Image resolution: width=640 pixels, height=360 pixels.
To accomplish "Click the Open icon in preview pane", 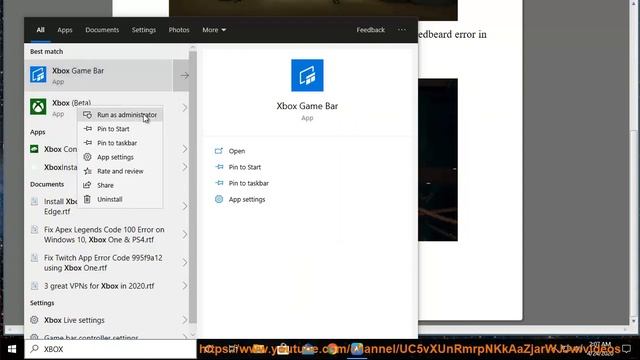I will (219, 151).
